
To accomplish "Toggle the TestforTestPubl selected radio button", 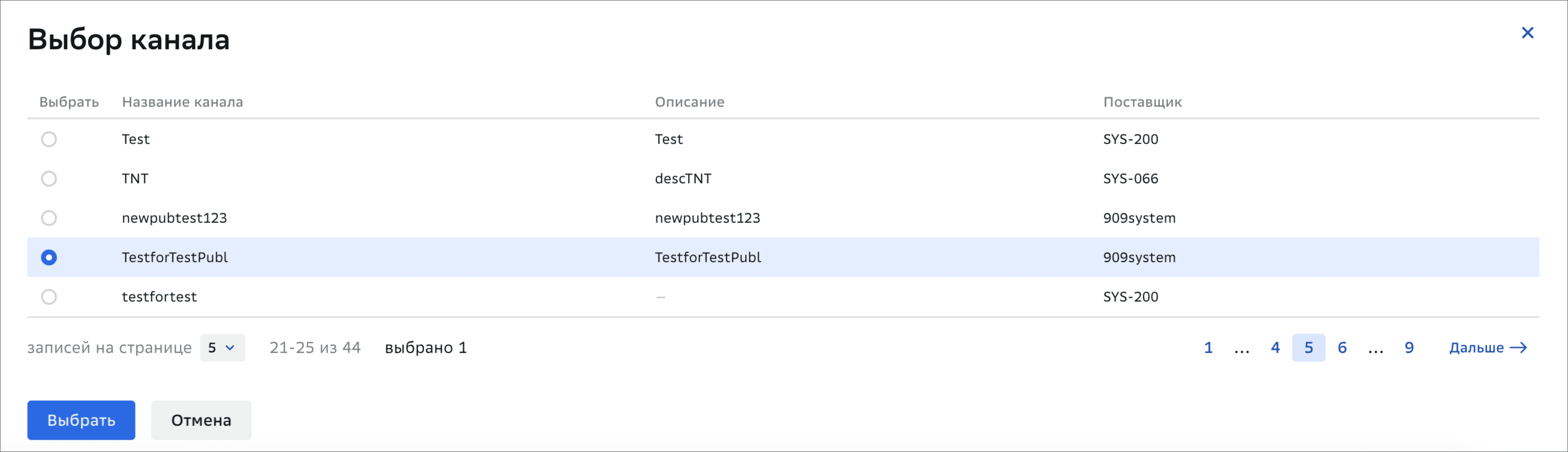I will click(49, 257).
